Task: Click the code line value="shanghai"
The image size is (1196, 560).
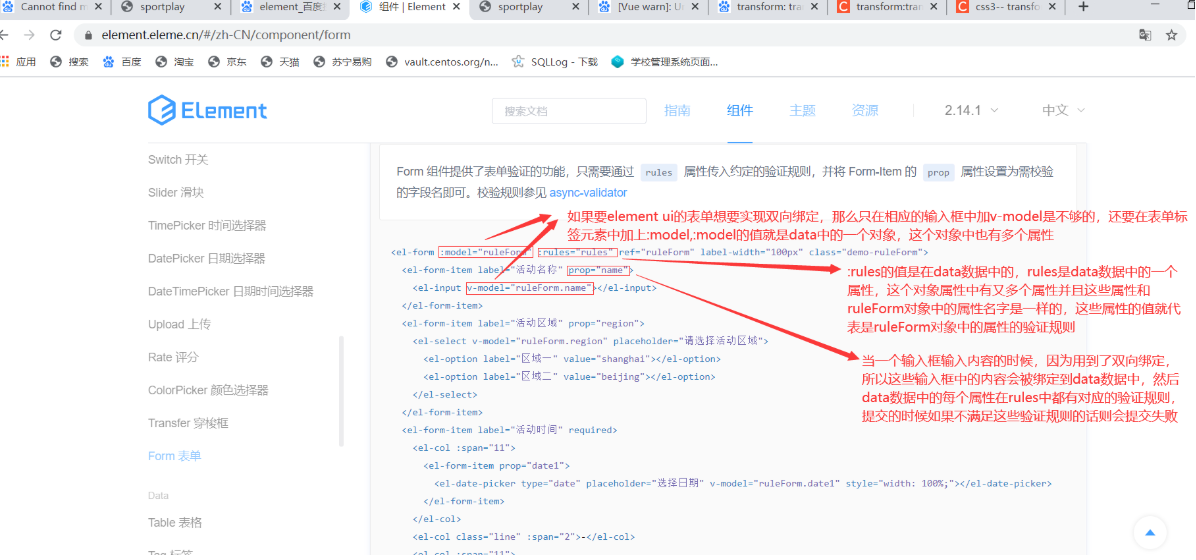Action: 572,359
